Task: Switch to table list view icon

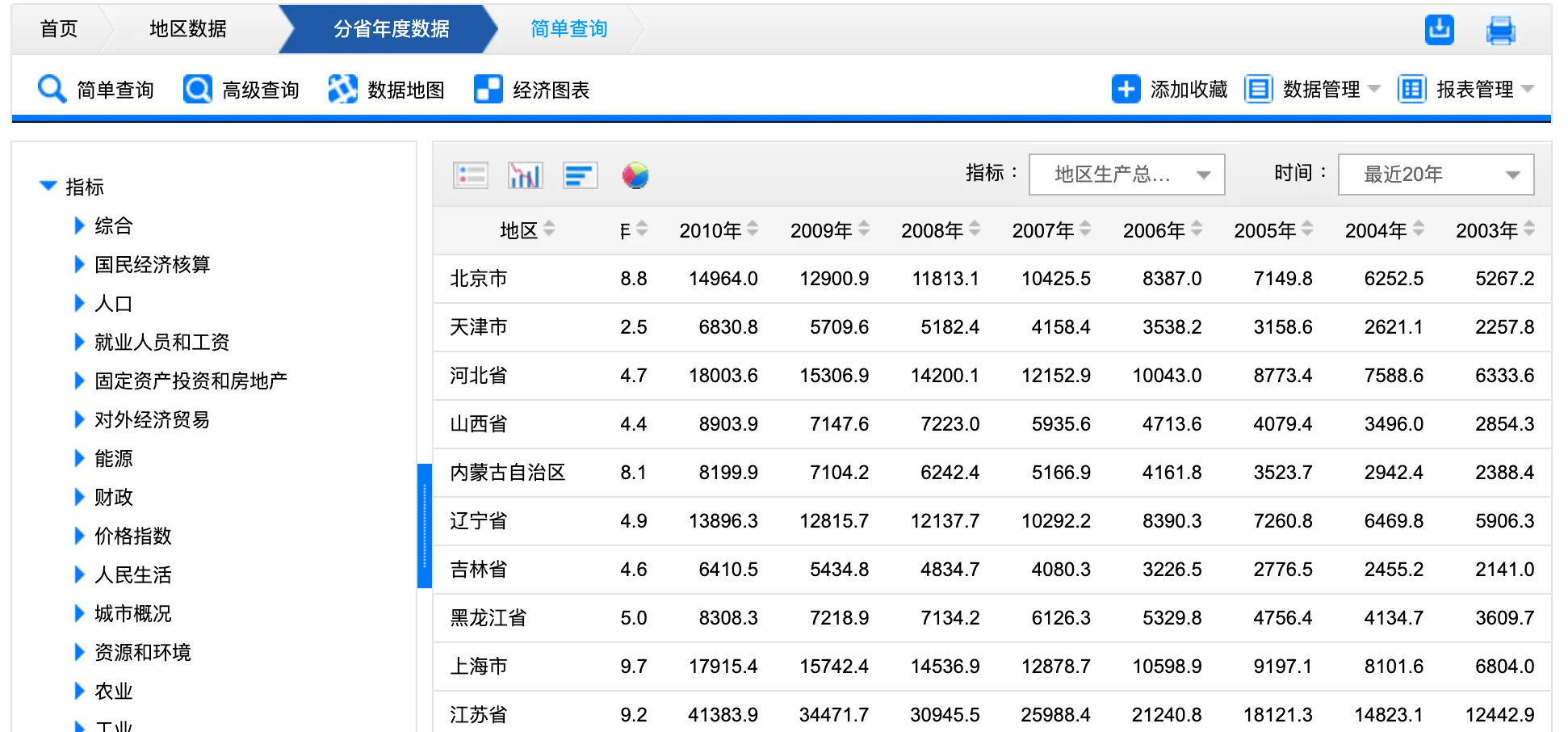Action: point(471,175)
